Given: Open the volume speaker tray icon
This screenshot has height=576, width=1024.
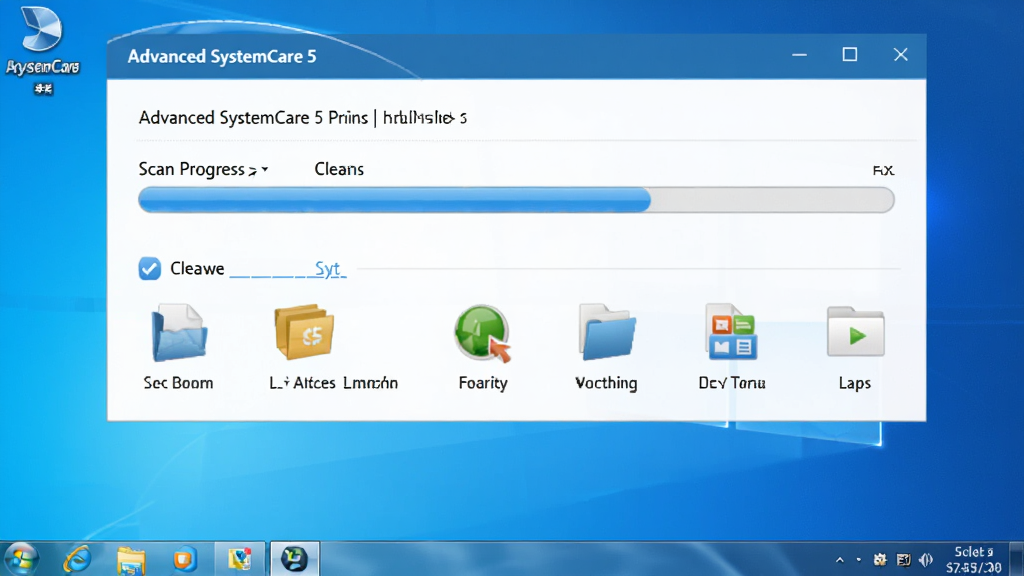Looking at the screenshot, I should tap(925, 560).
